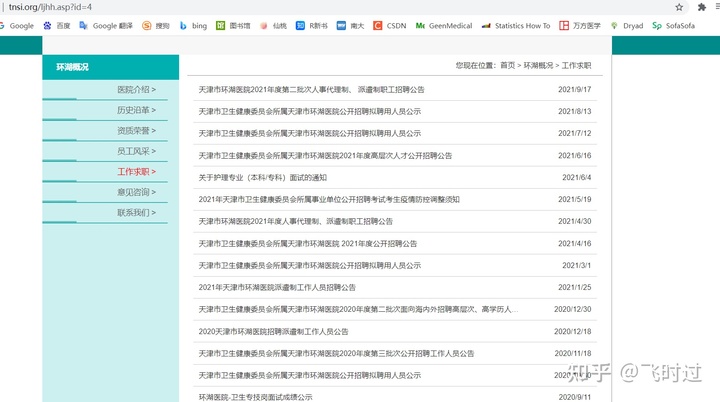
Task: Click the 环湖概况 sidebar heading
Action: [x=72, y=67]
